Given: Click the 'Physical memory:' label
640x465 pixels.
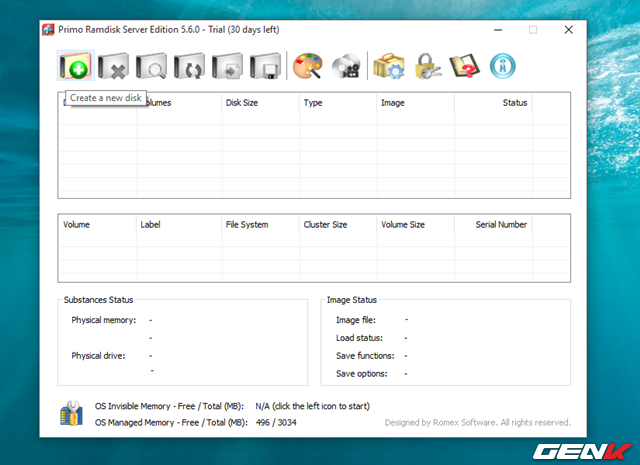Looking at the screenshot, I should coord(104,320).
